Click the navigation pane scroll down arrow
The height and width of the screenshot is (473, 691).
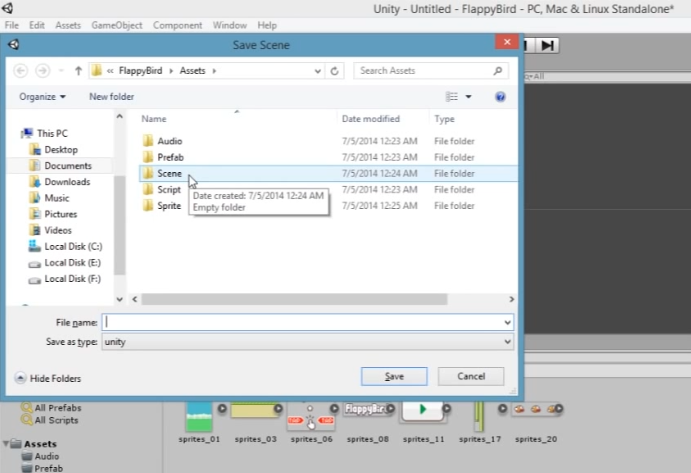pos(119,299)
